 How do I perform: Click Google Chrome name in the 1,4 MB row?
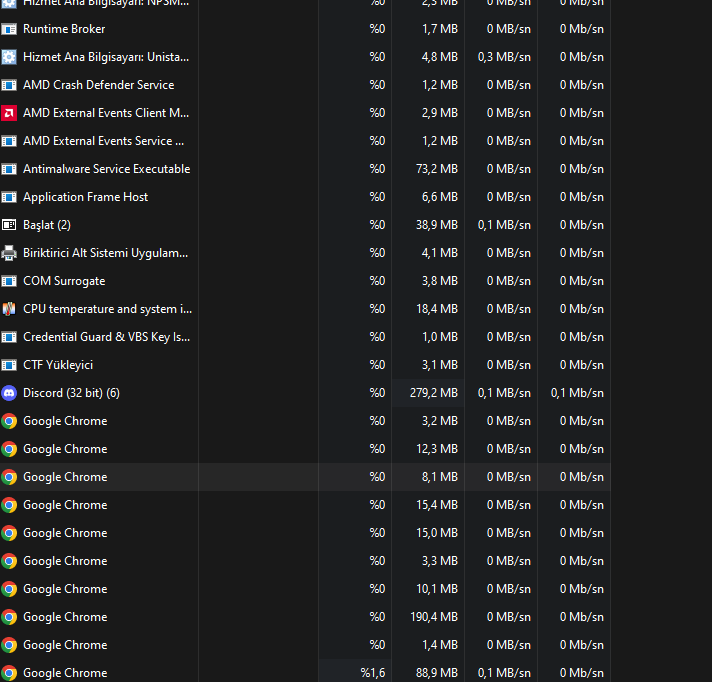pyautogui.click(x=65, y=645)
